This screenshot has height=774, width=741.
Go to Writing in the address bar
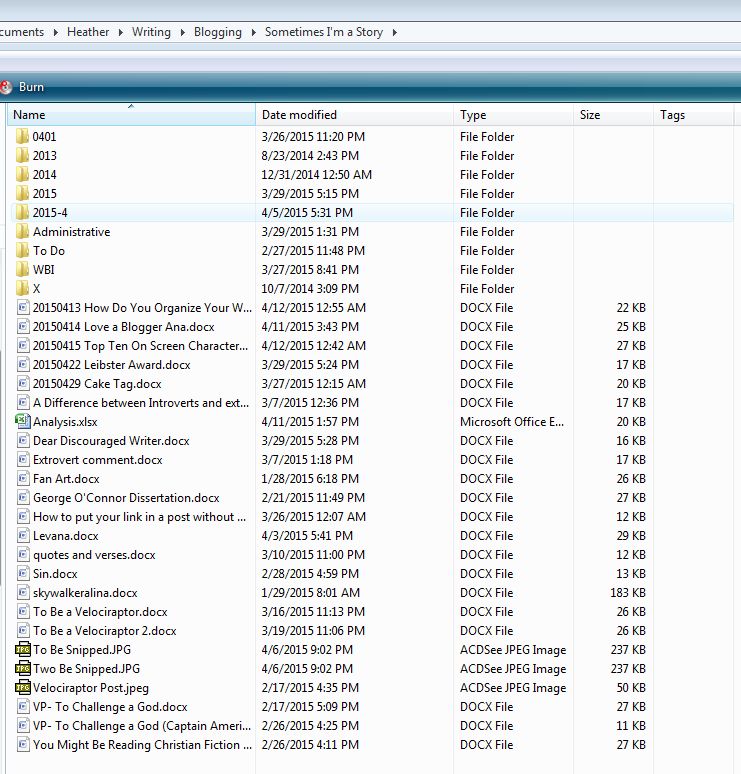[x=151, y=32]
